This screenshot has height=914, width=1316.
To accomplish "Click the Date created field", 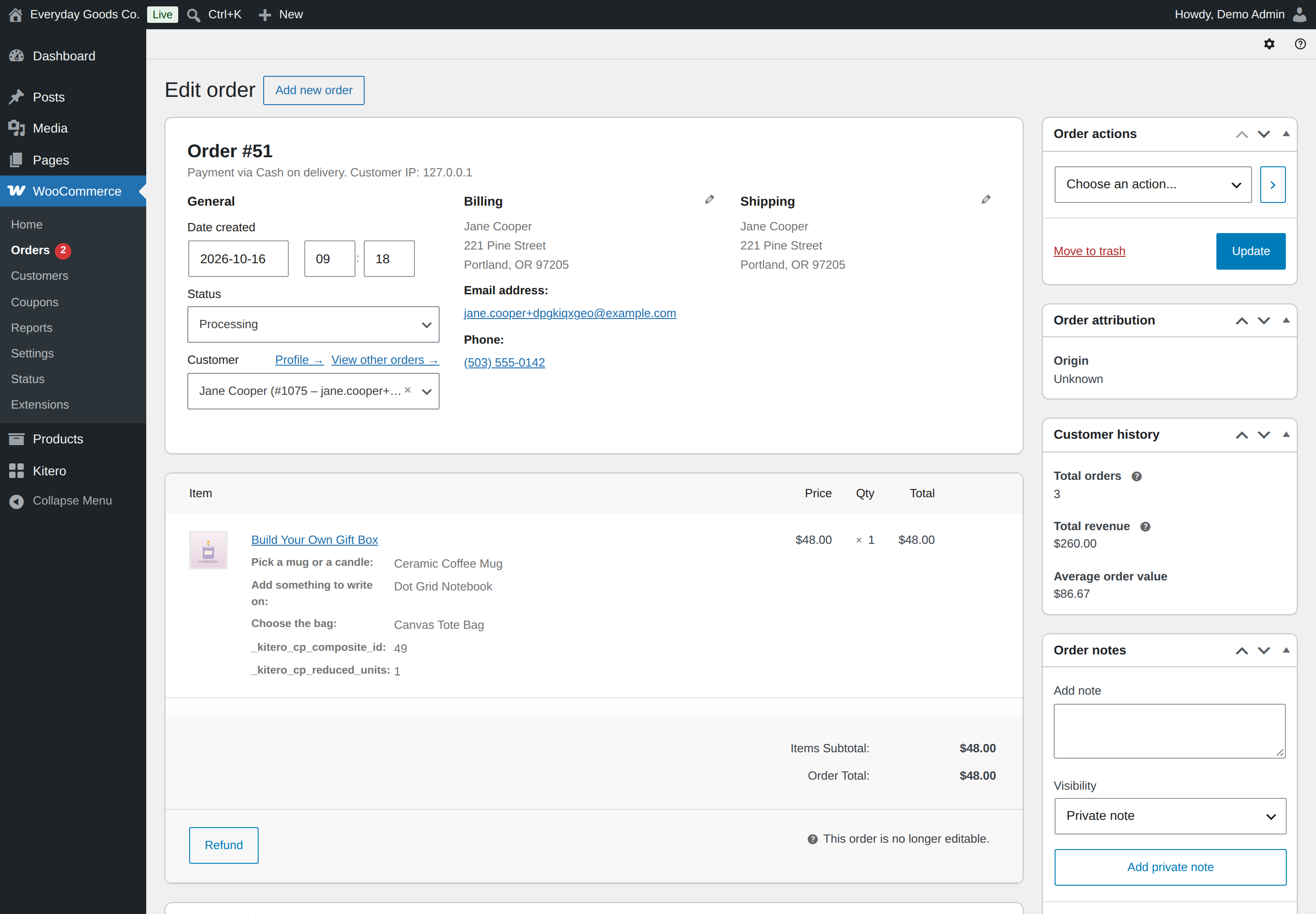I will coord(238,259).
